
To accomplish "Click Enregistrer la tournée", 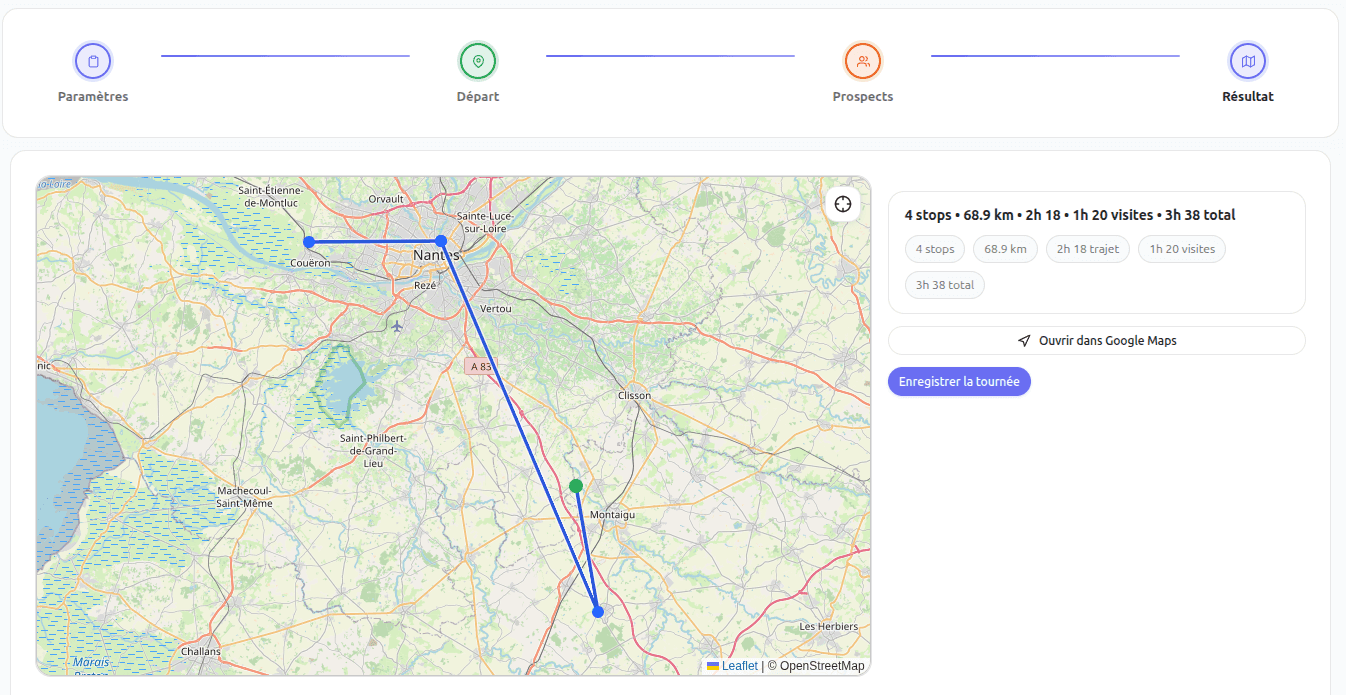I will click(x=959, y=381).
